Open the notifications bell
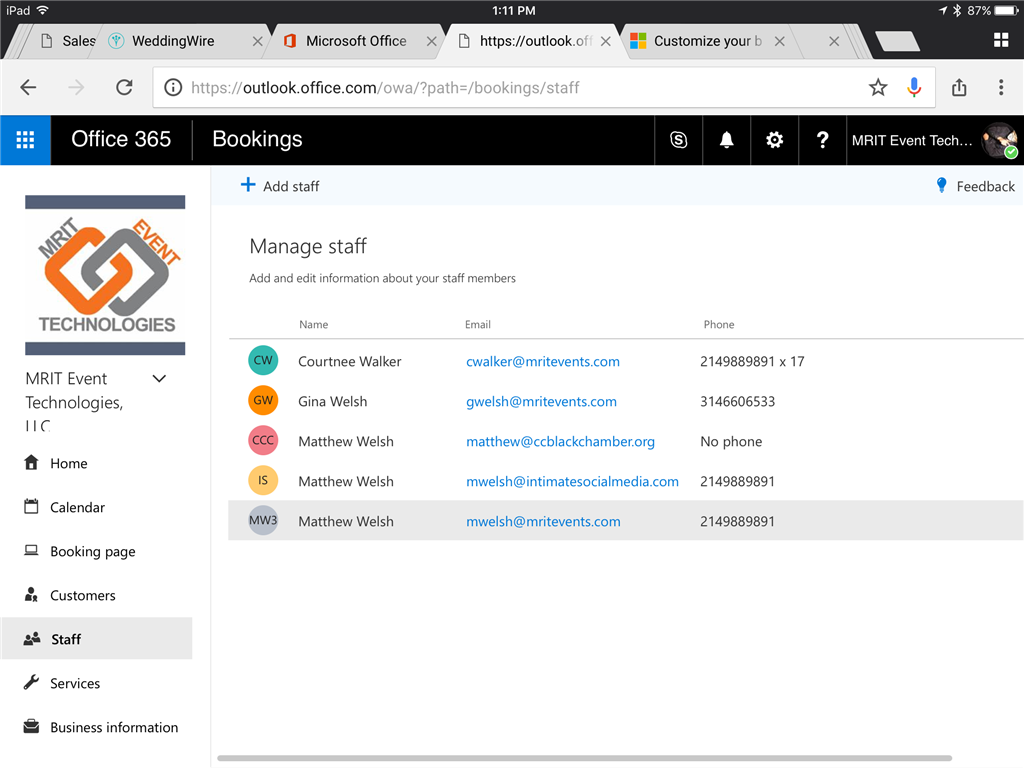Viewport: 1024px width, 768px height. 726,140
